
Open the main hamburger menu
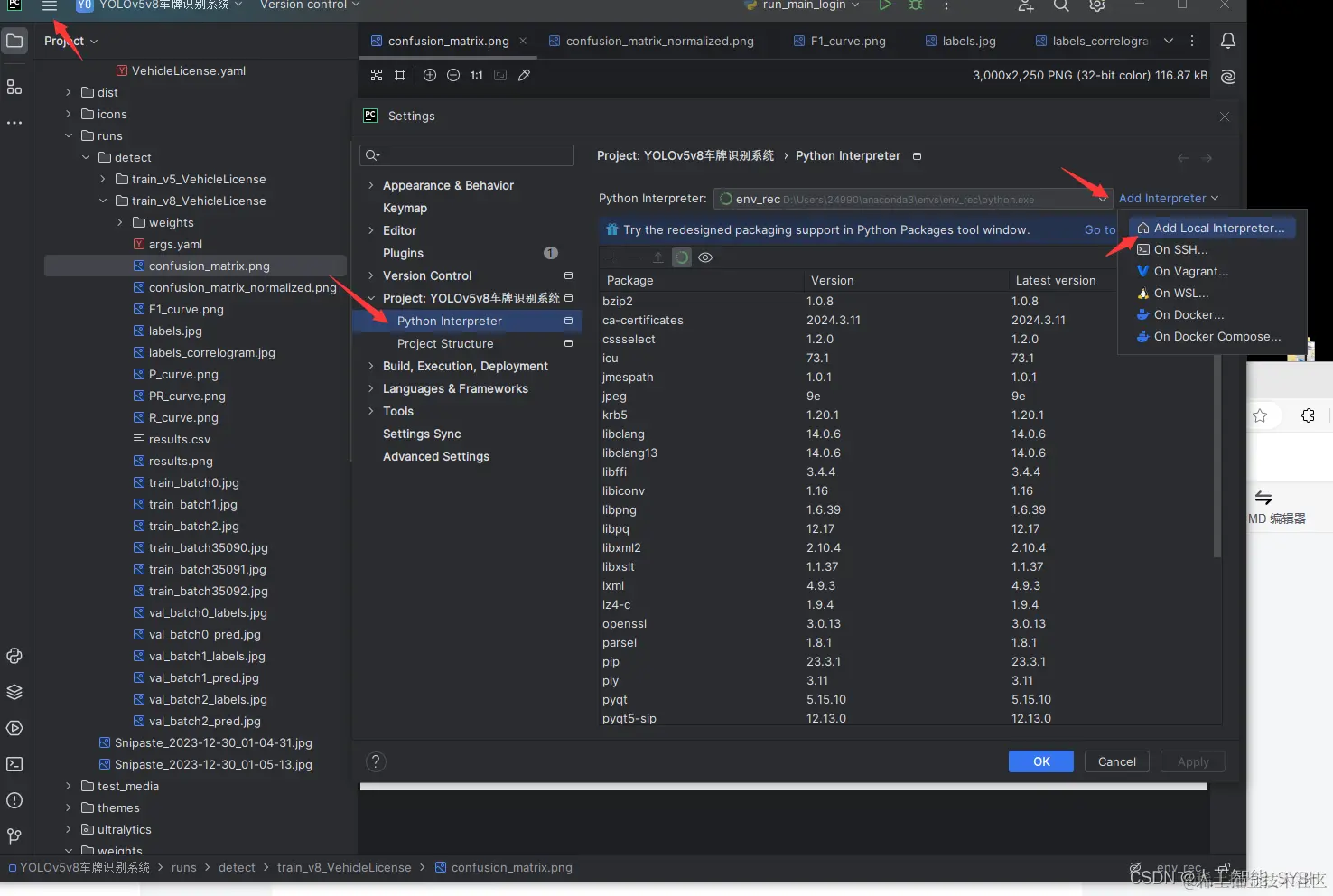[x=50, y=5]
